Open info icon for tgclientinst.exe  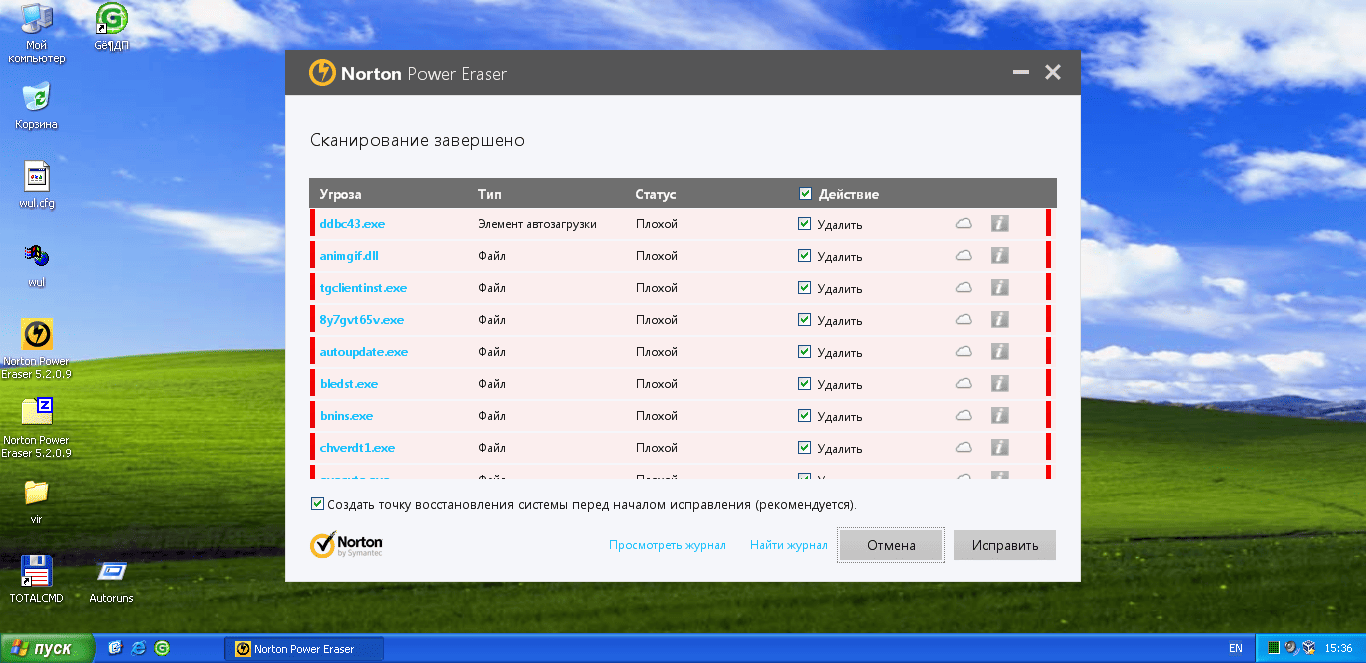pyautogui.click(x=999, y=288)
